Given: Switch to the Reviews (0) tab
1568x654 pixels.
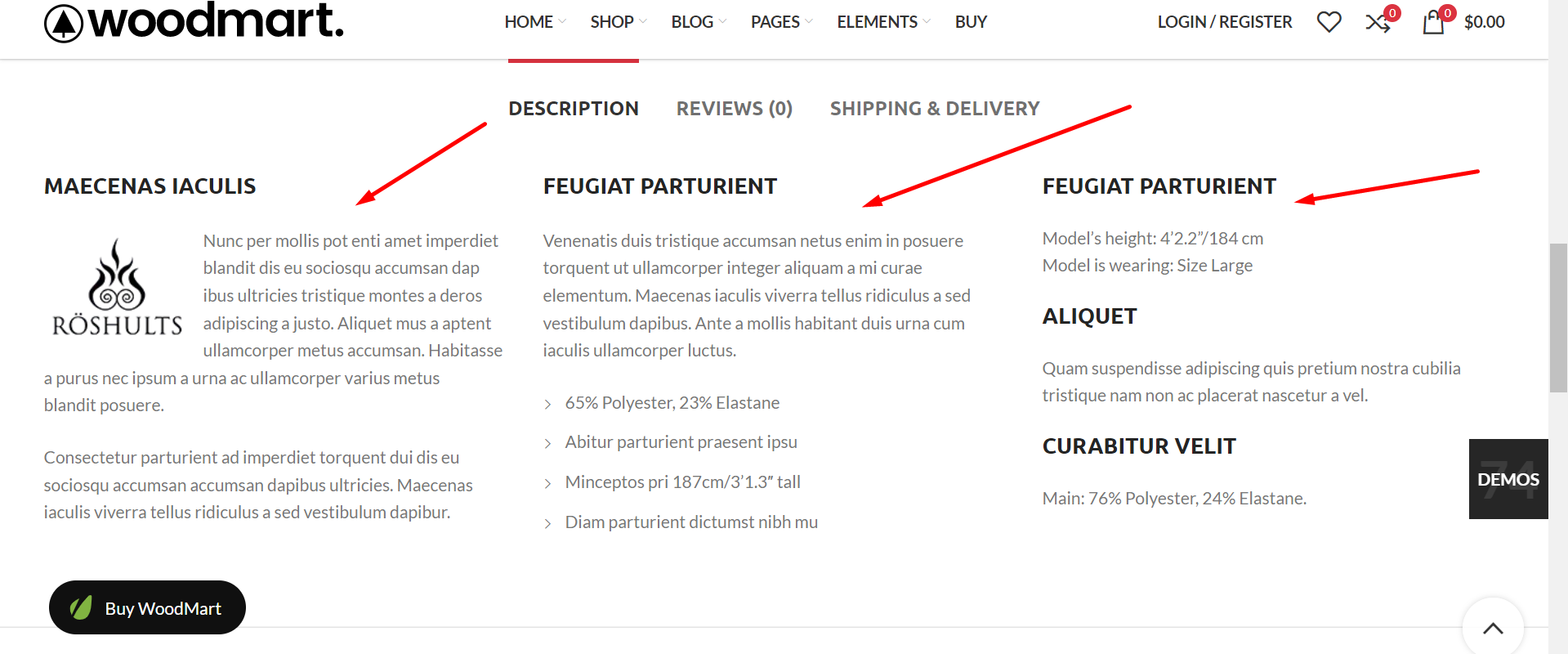Looking at the screenshot, I should pyautogui.click(x=734, y=109).
